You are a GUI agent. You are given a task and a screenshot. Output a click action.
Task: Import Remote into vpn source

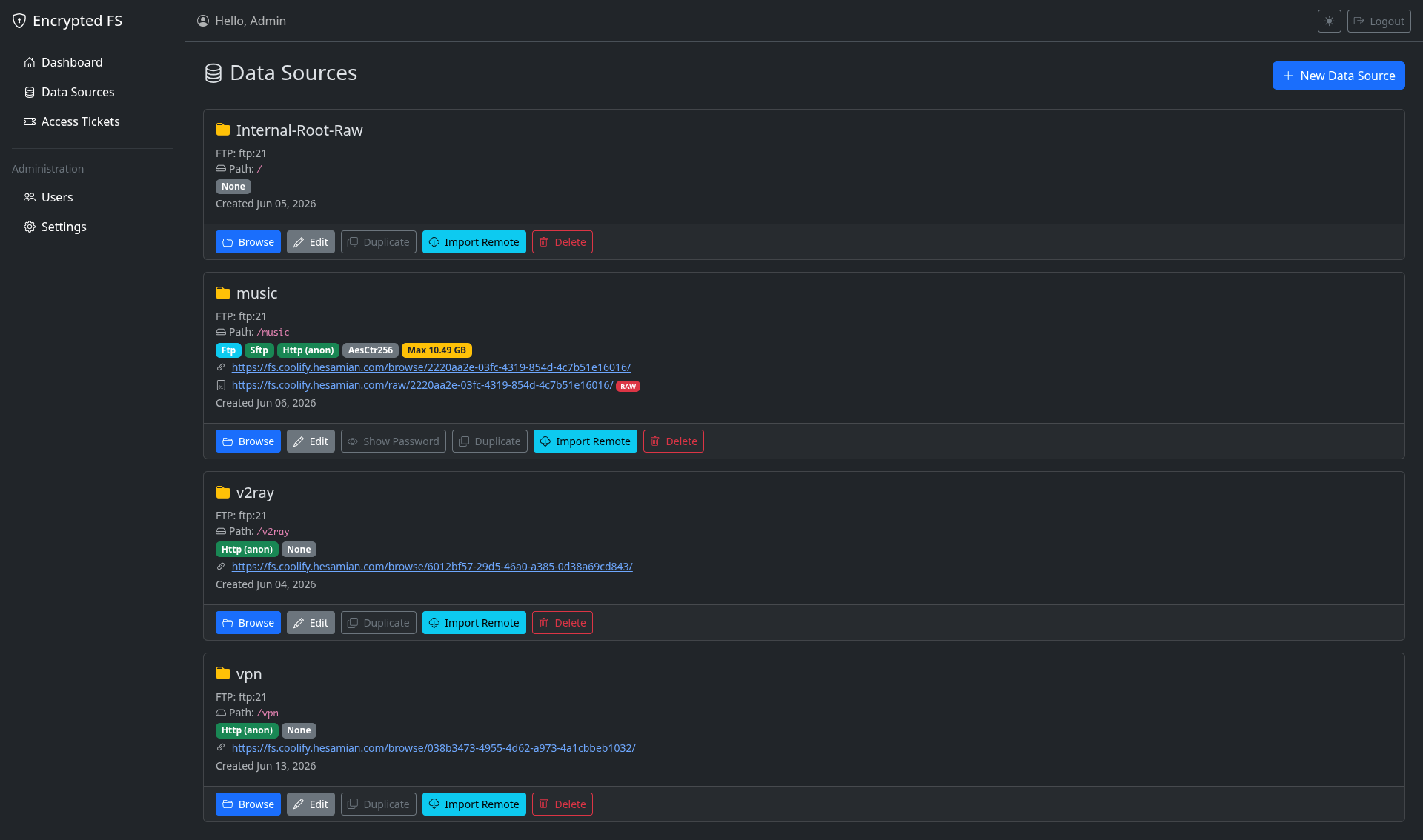coord(474,804)
